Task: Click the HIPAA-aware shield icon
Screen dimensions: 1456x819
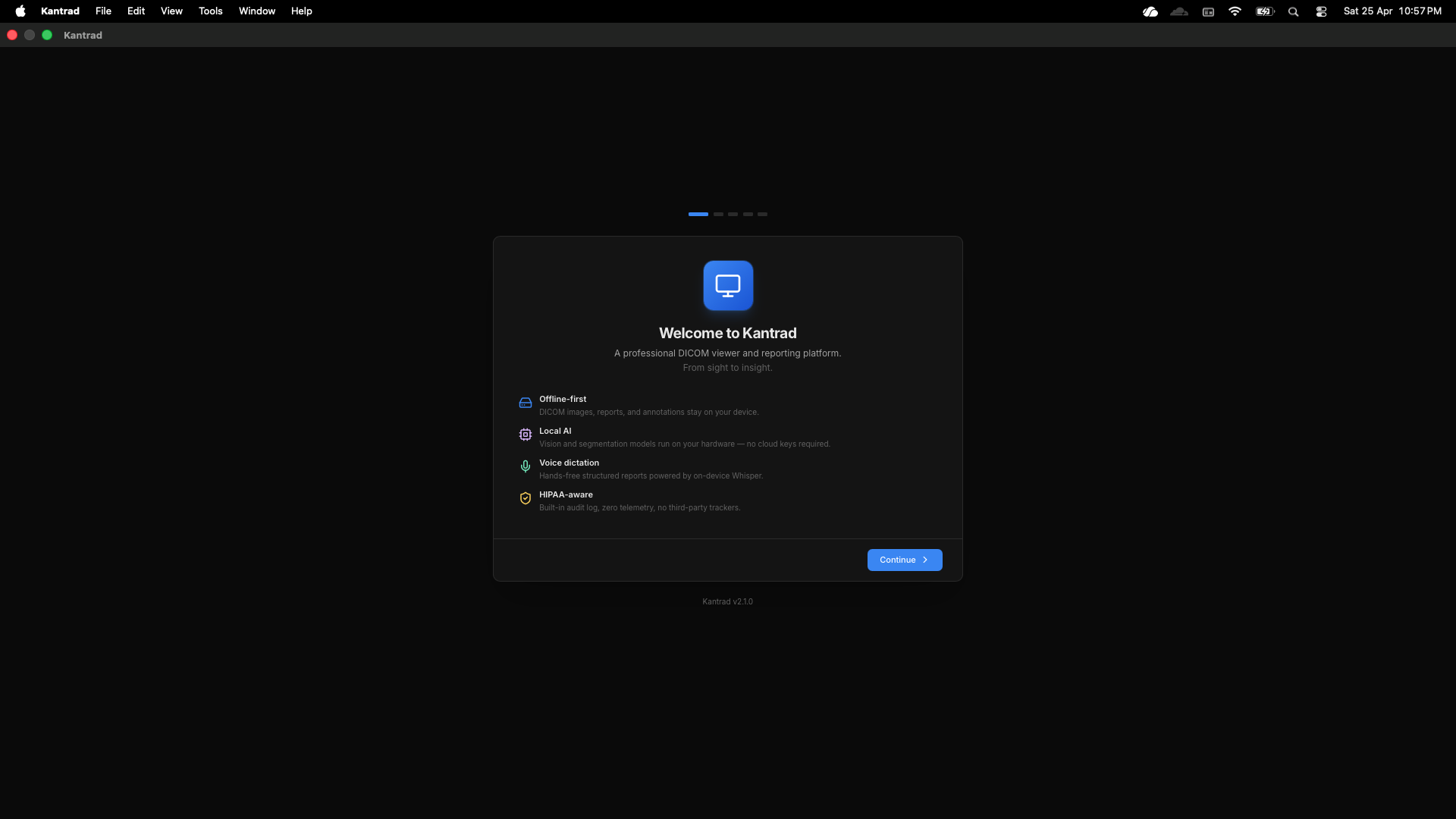Action: click(x=526, y=498)
